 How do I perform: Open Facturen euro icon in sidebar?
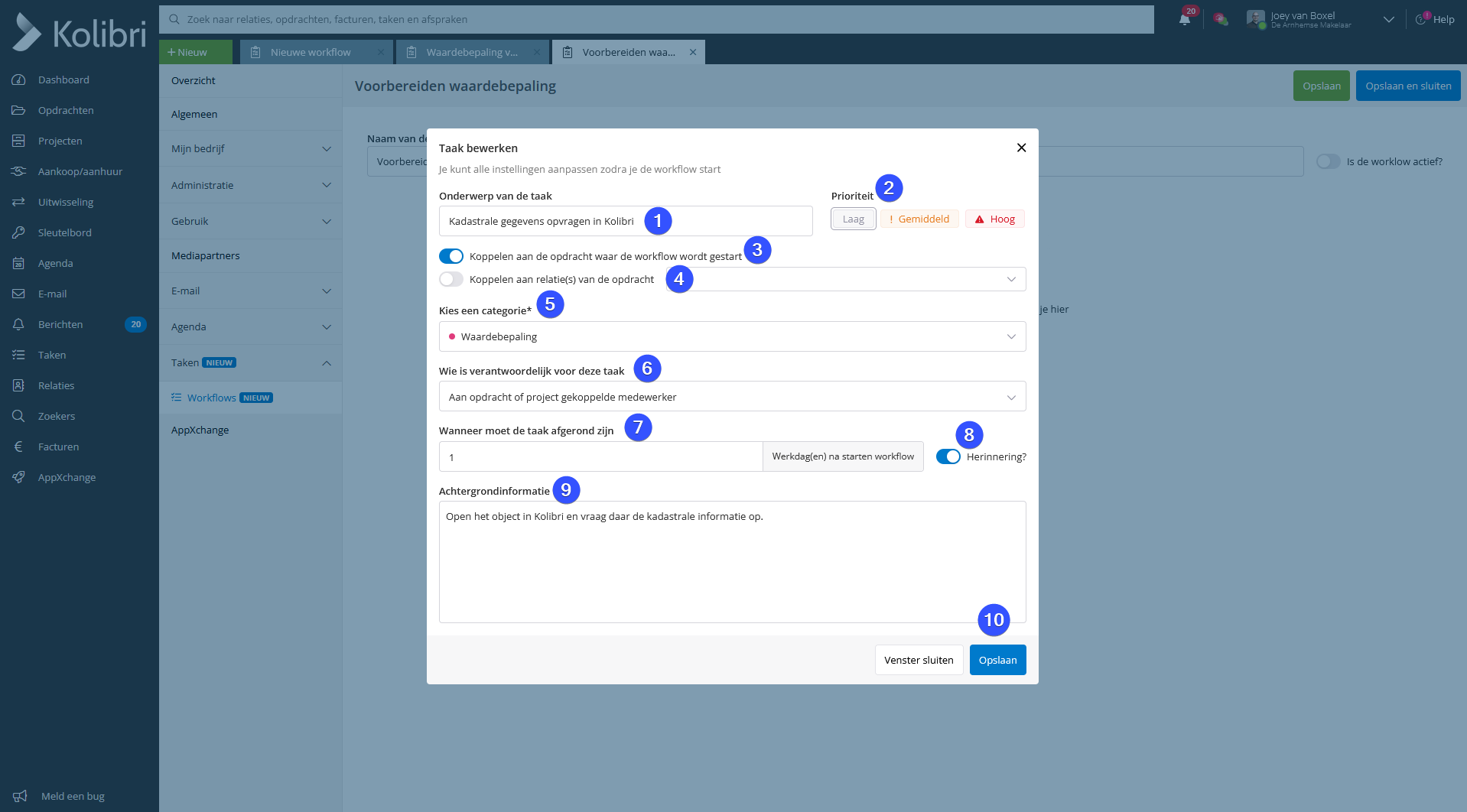[19, 447]
